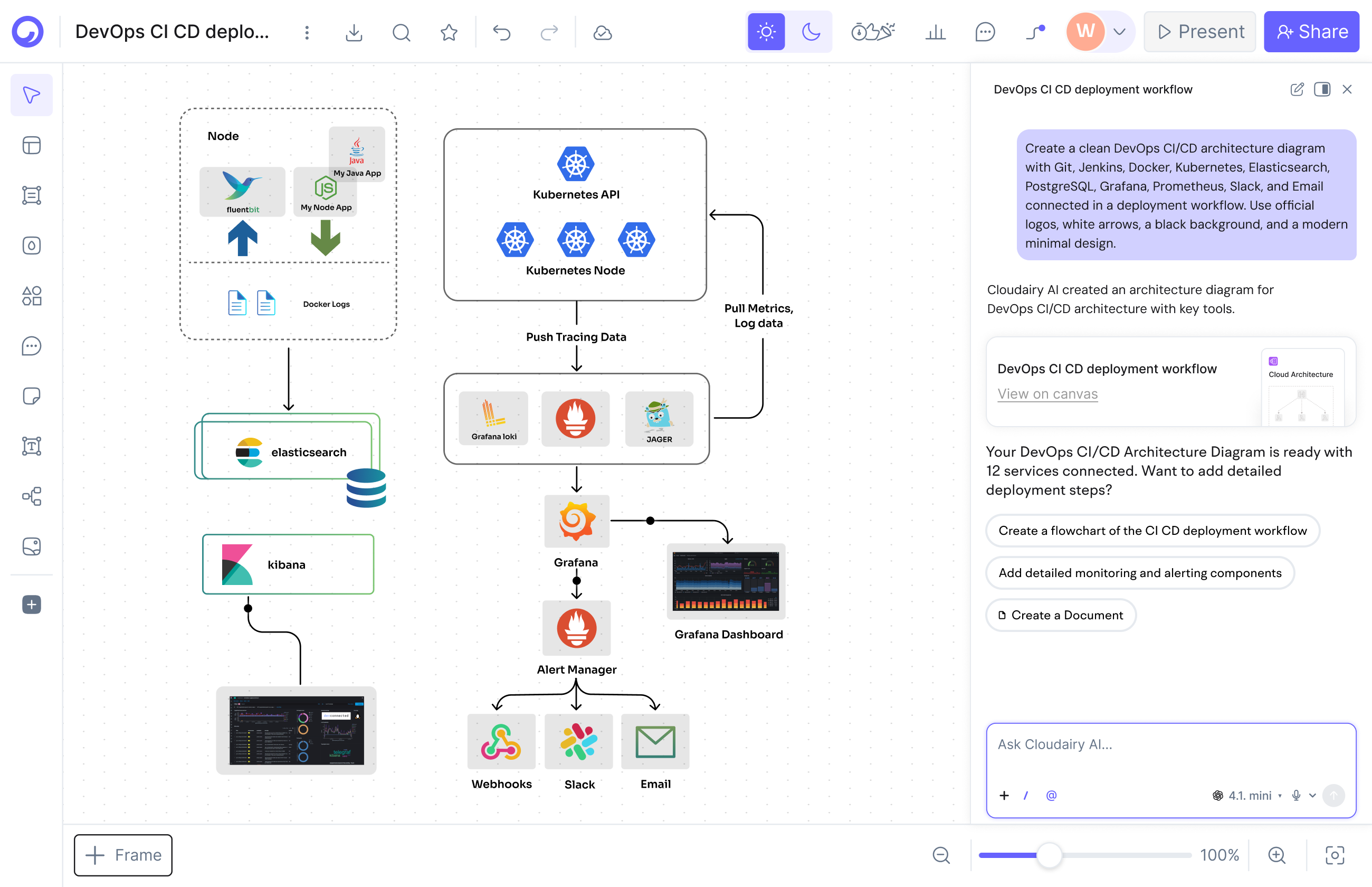
Task: Select the frame list tool in sidebar
Action: click(32, 195)
